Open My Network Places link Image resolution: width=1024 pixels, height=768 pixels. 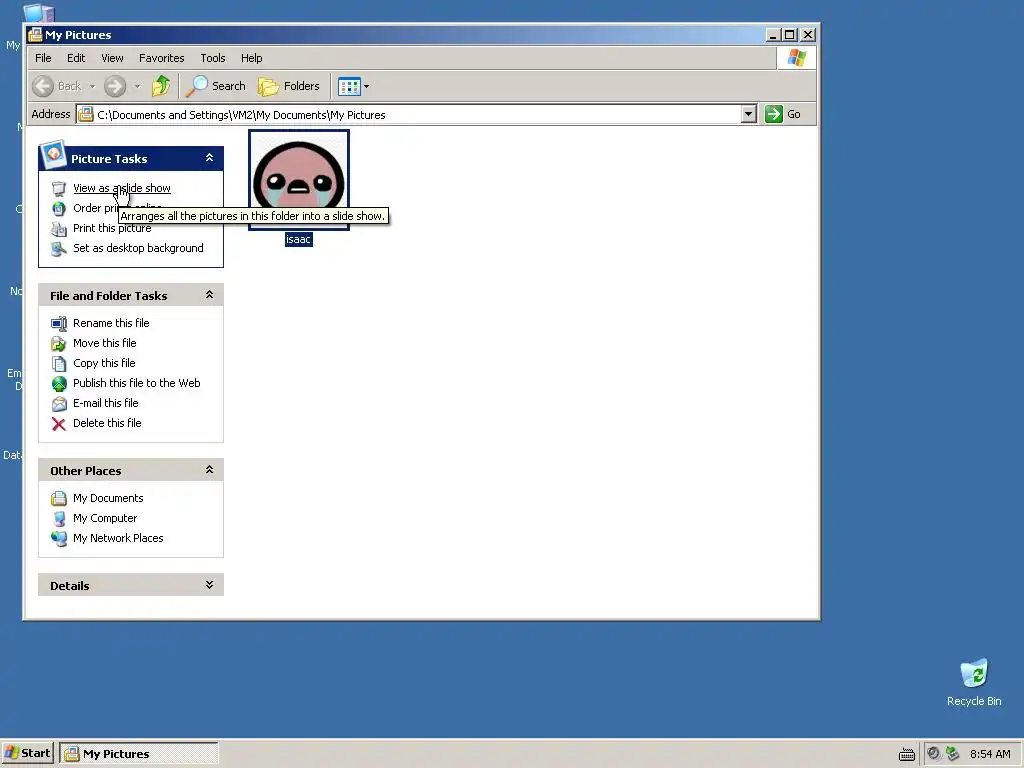click(x=118, y=538)
